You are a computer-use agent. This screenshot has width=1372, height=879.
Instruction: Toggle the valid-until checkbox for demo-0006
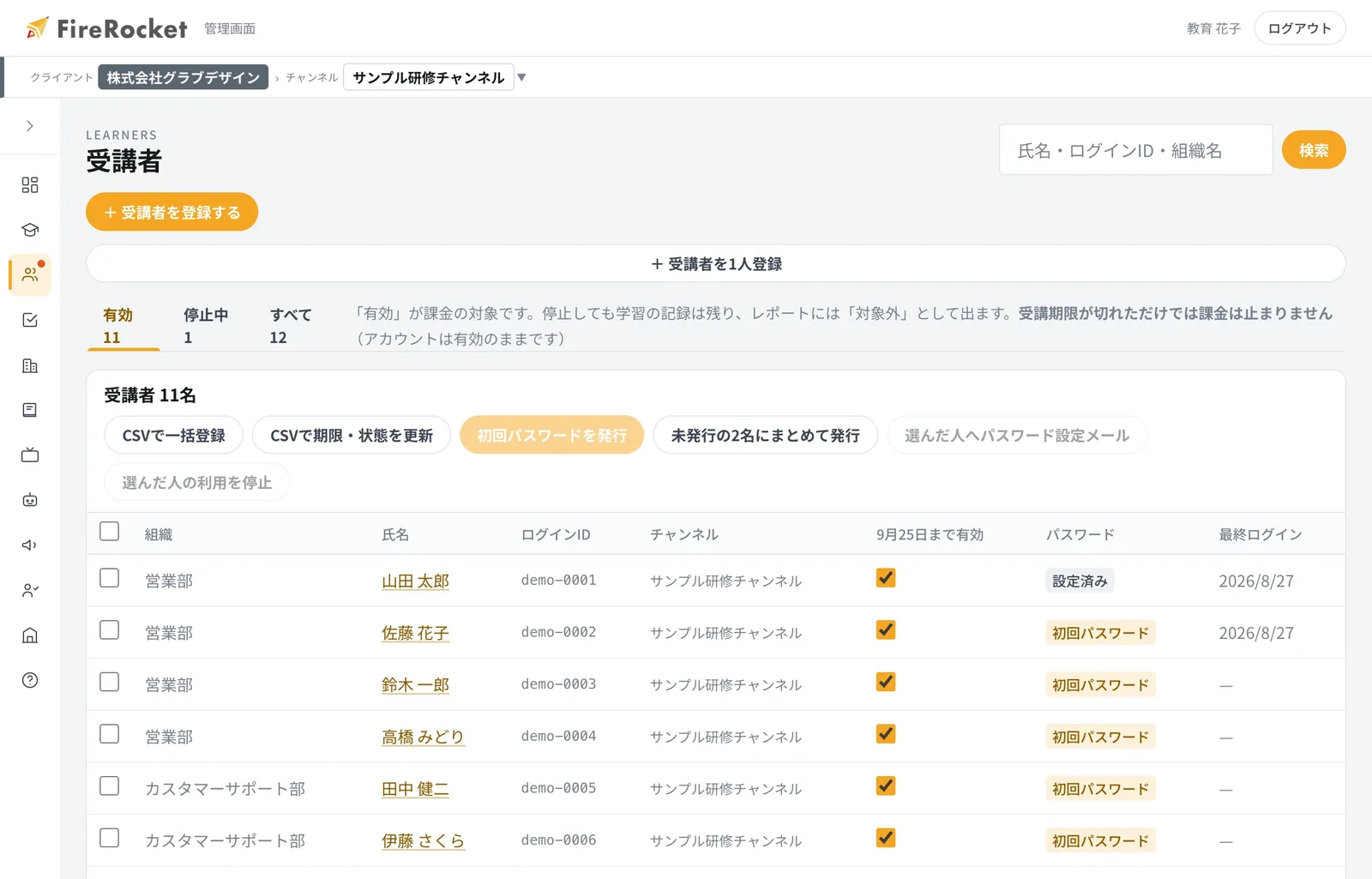[886, 838]
